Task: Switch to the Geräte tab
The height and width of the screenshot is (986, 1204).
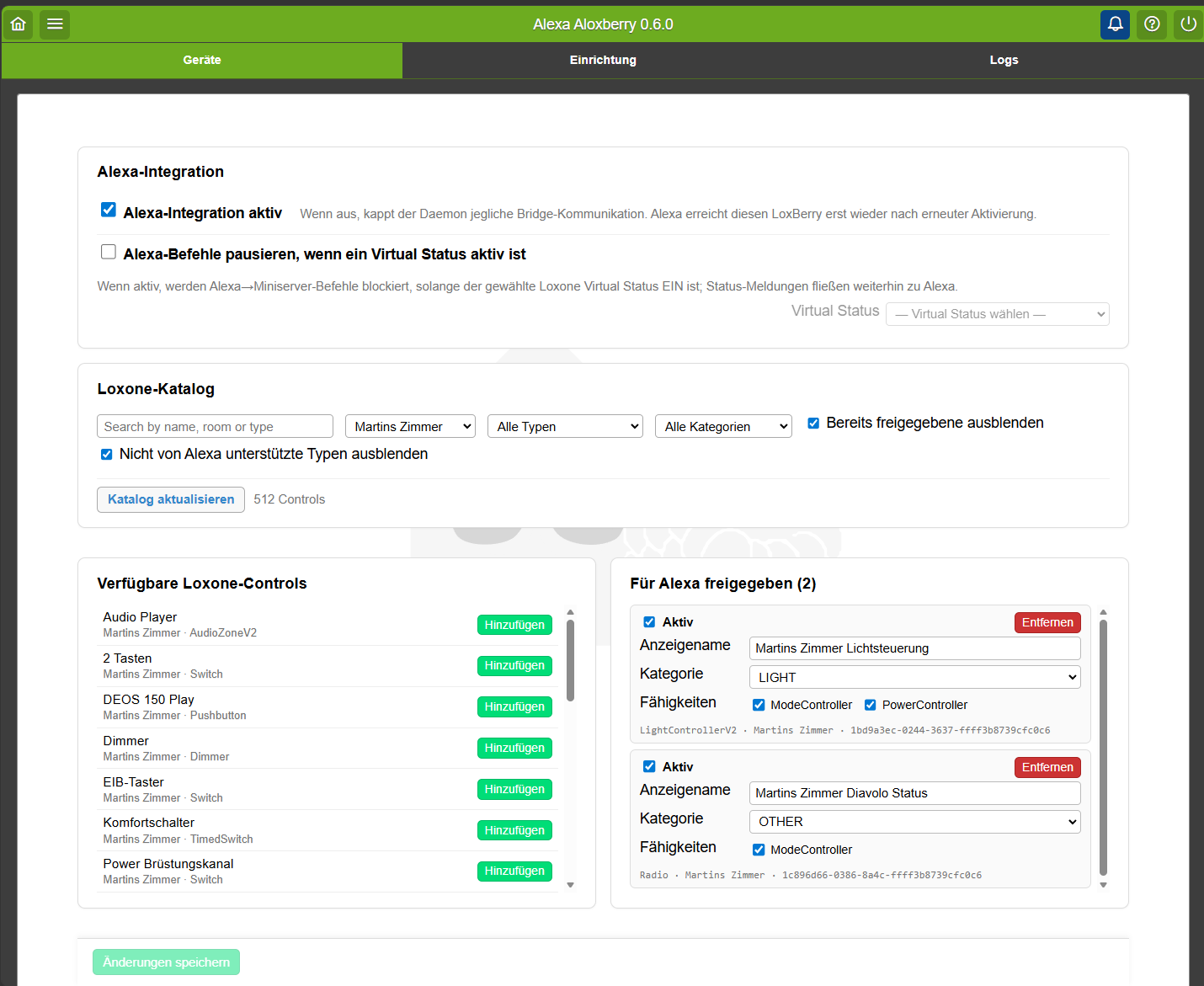Action: click(202, 61)
